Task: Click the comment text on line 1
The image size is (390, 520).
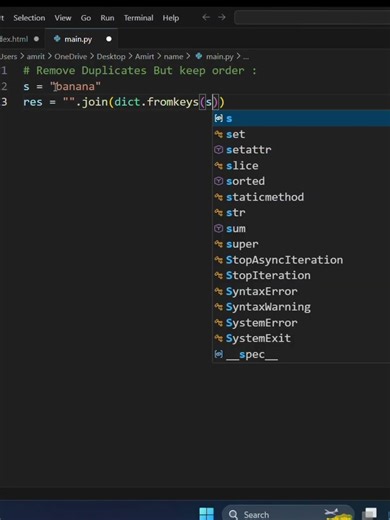Action: 140,71
